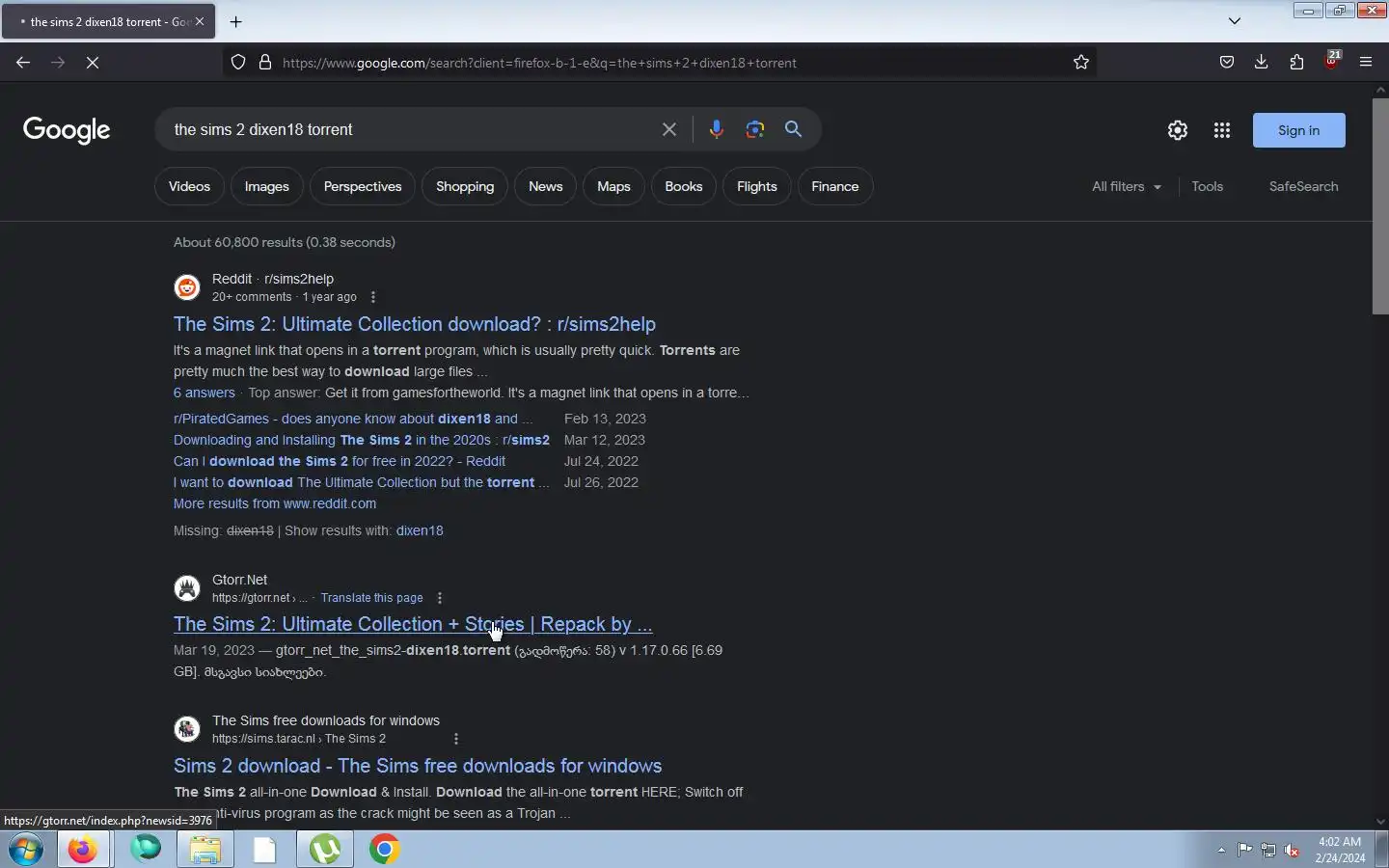1389x868 pixels.
Task: Submit search with magnifier icon
Action: [794, 129]
